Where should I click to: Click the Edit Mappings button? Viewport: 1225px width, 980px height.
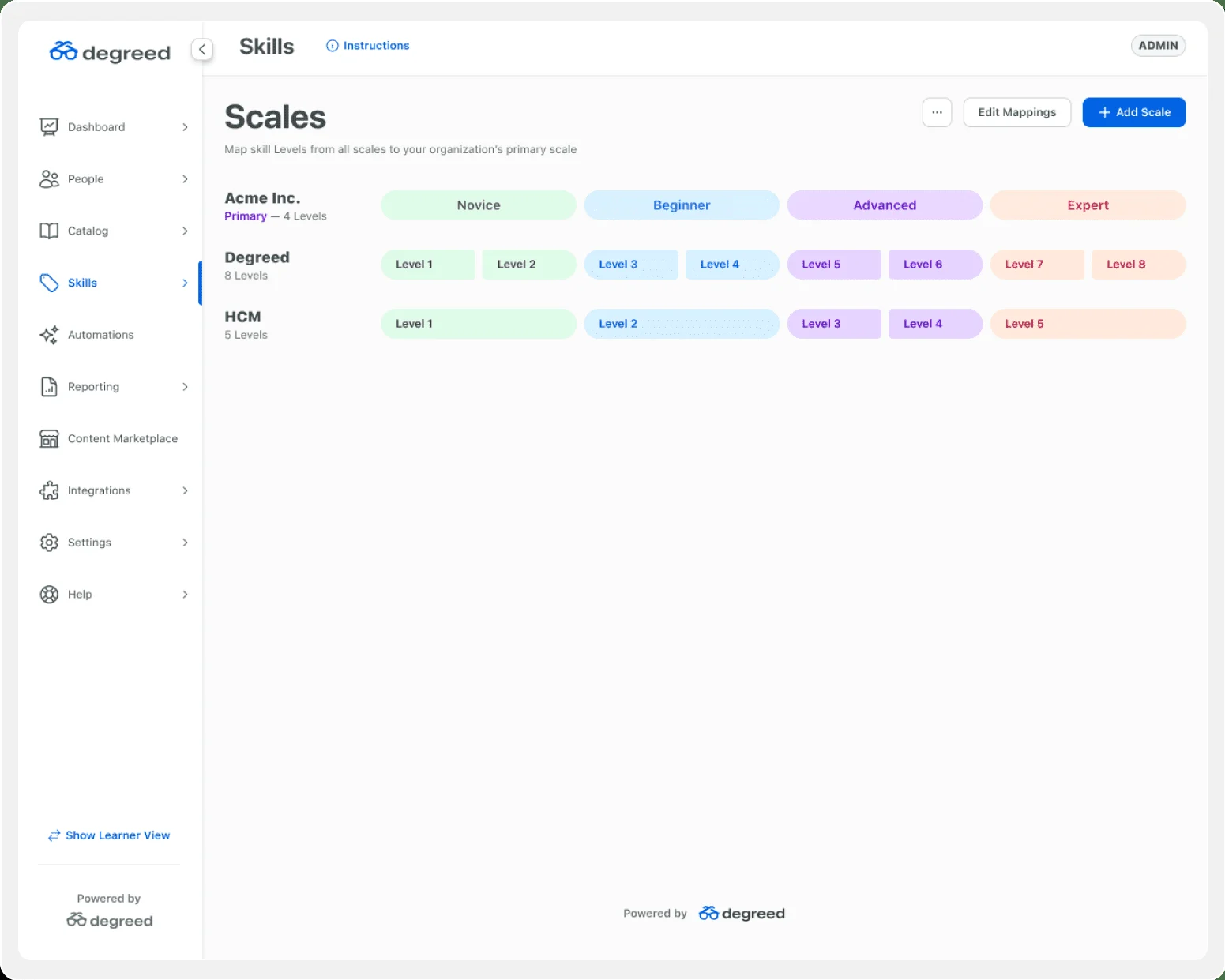click(1017, 112)
